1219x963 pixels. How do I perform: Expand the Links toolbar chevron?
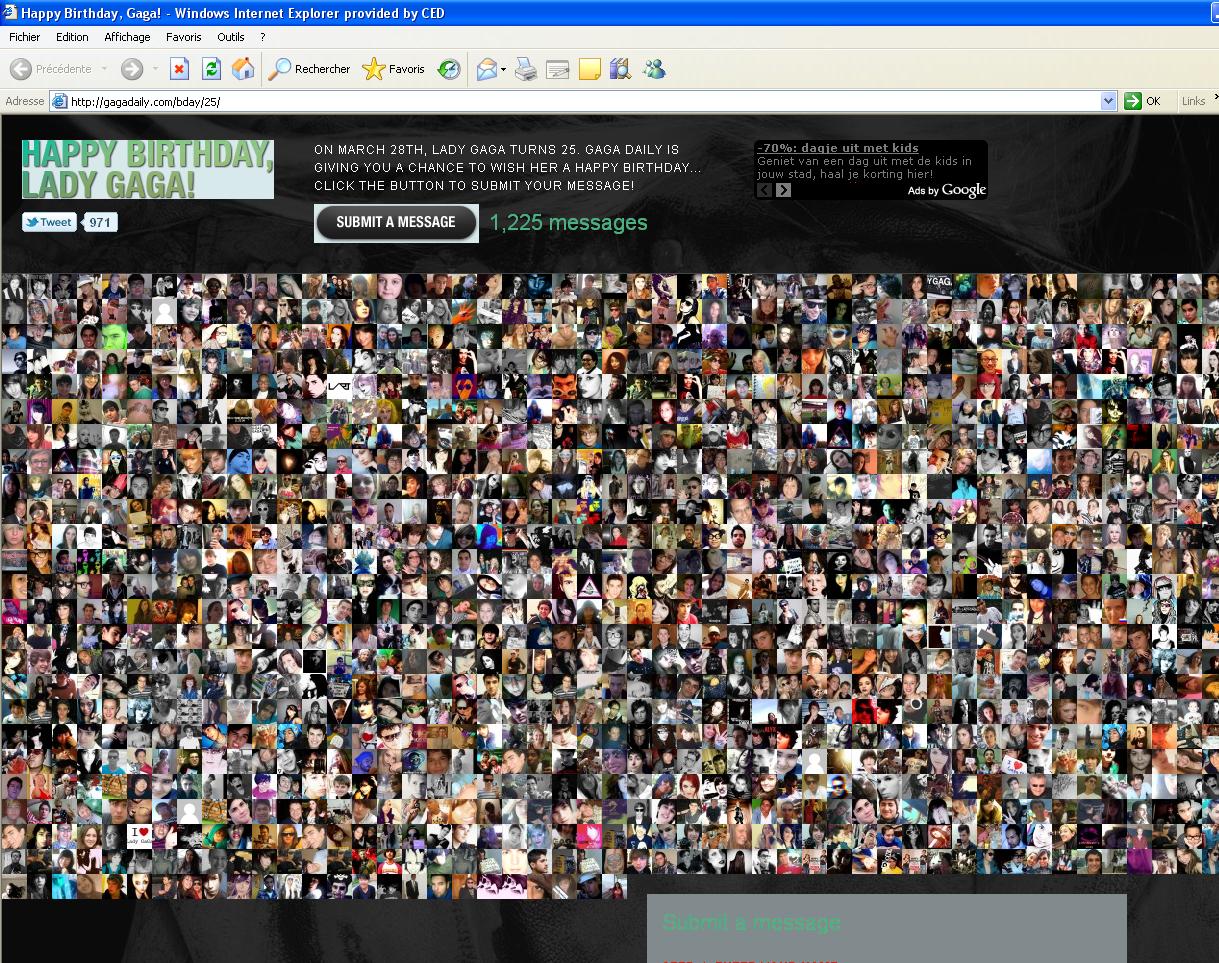(x=1215, y=97)
